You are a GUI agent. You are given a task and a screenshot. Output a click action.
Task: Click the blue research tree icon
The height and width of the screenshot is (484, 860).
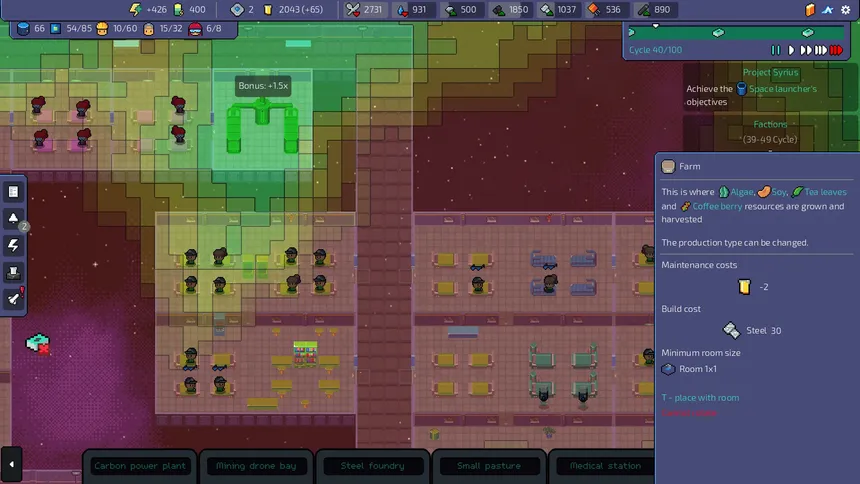828,9
